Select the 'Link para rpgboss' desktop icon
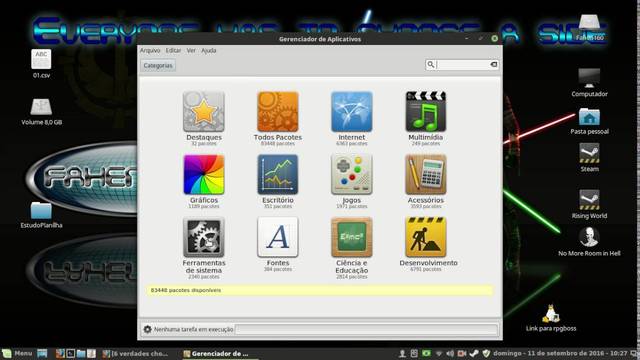640x360 pixels. (551, 317)
